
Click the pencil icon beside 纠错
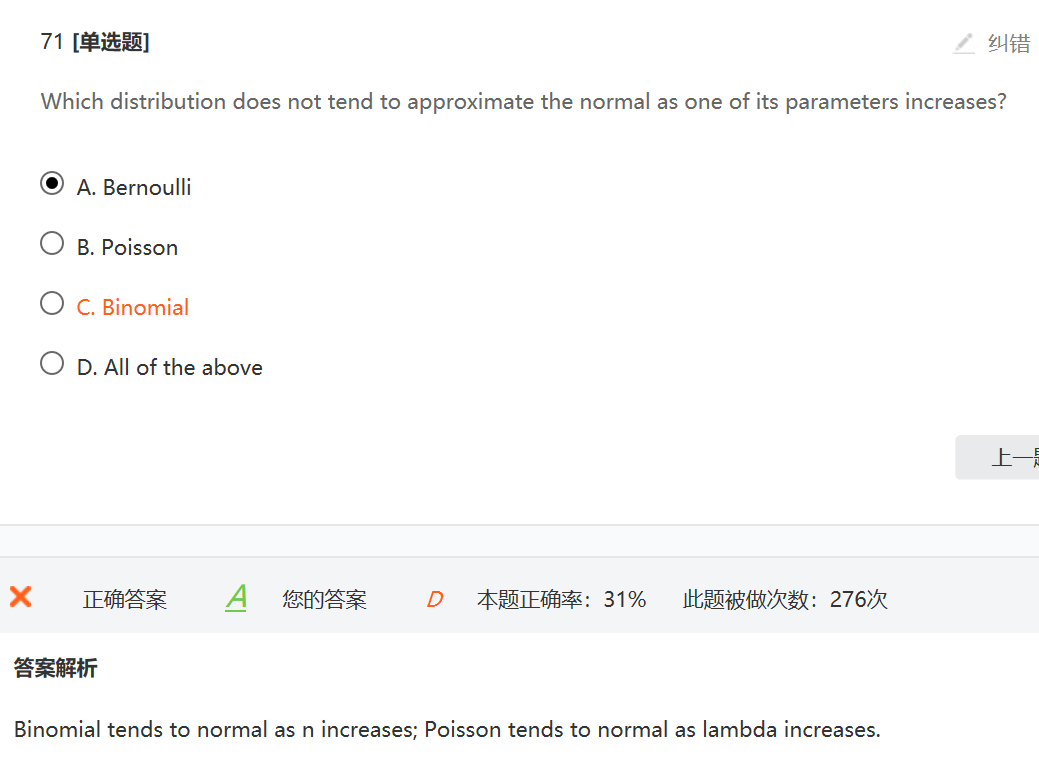(x=964, y=43)
